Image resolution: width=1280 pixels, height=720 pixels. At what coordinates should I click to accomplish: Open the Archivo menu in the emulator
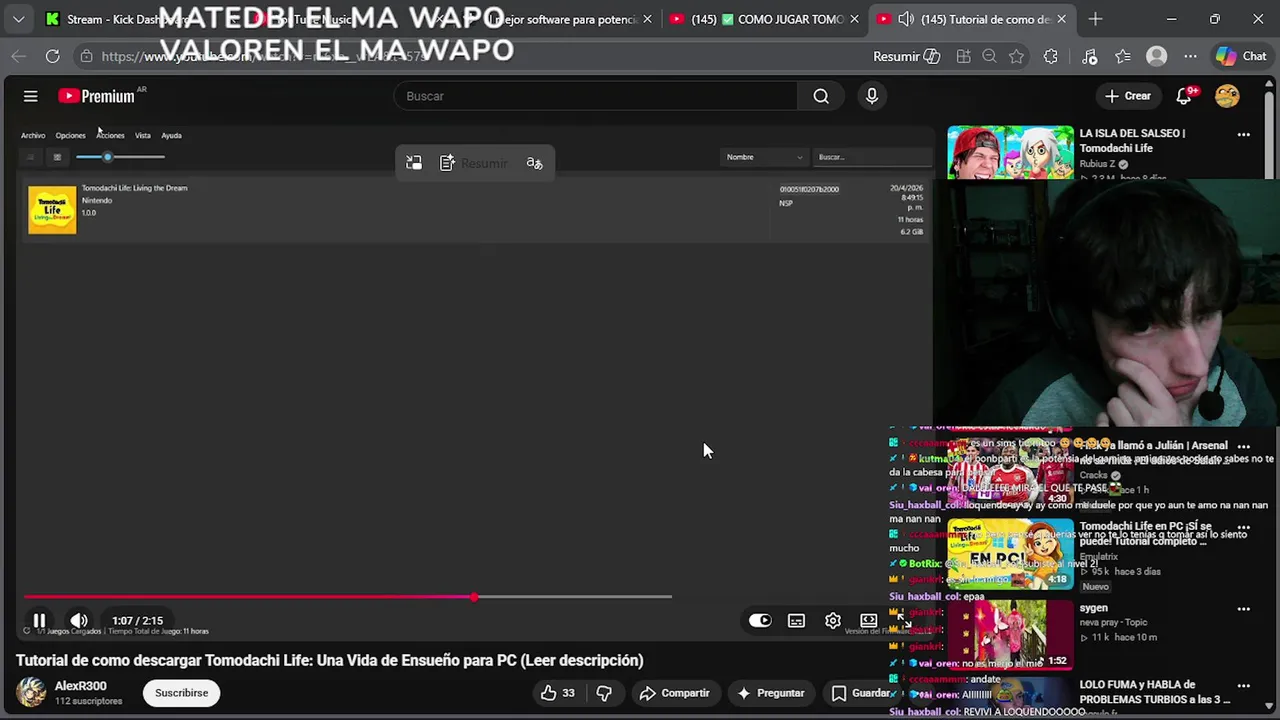coord(33,135)
